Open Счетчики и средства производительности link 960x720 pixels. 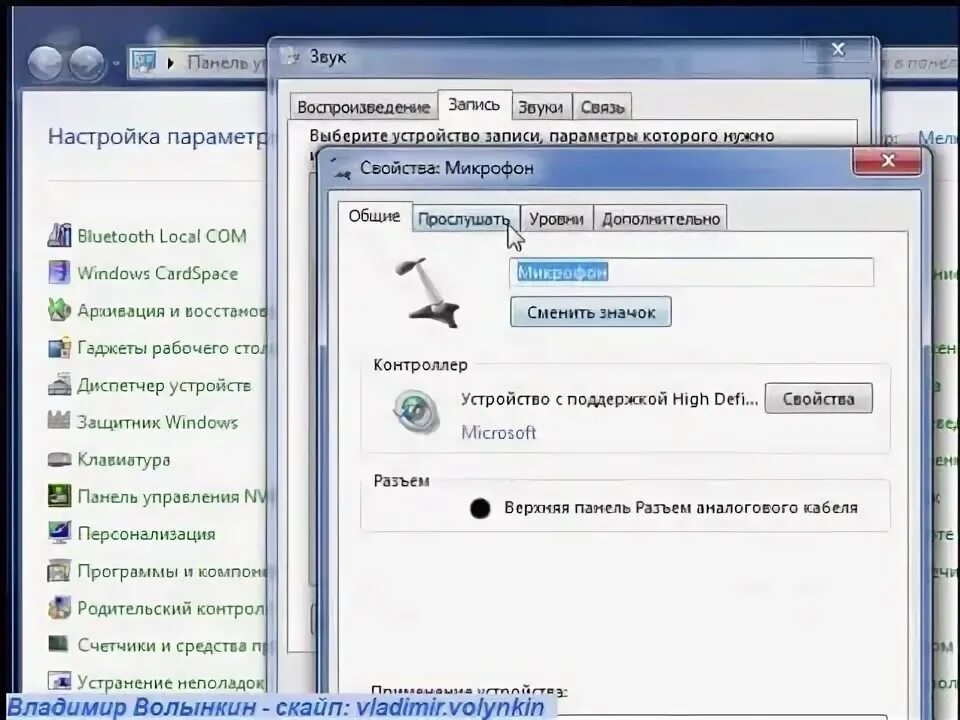click(x=173, y=646)
